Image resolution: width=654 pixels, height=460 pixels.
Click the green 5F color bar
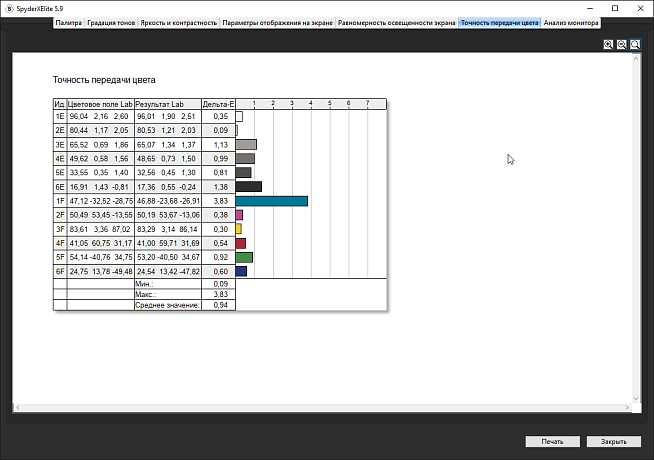[x=244, y=257]
